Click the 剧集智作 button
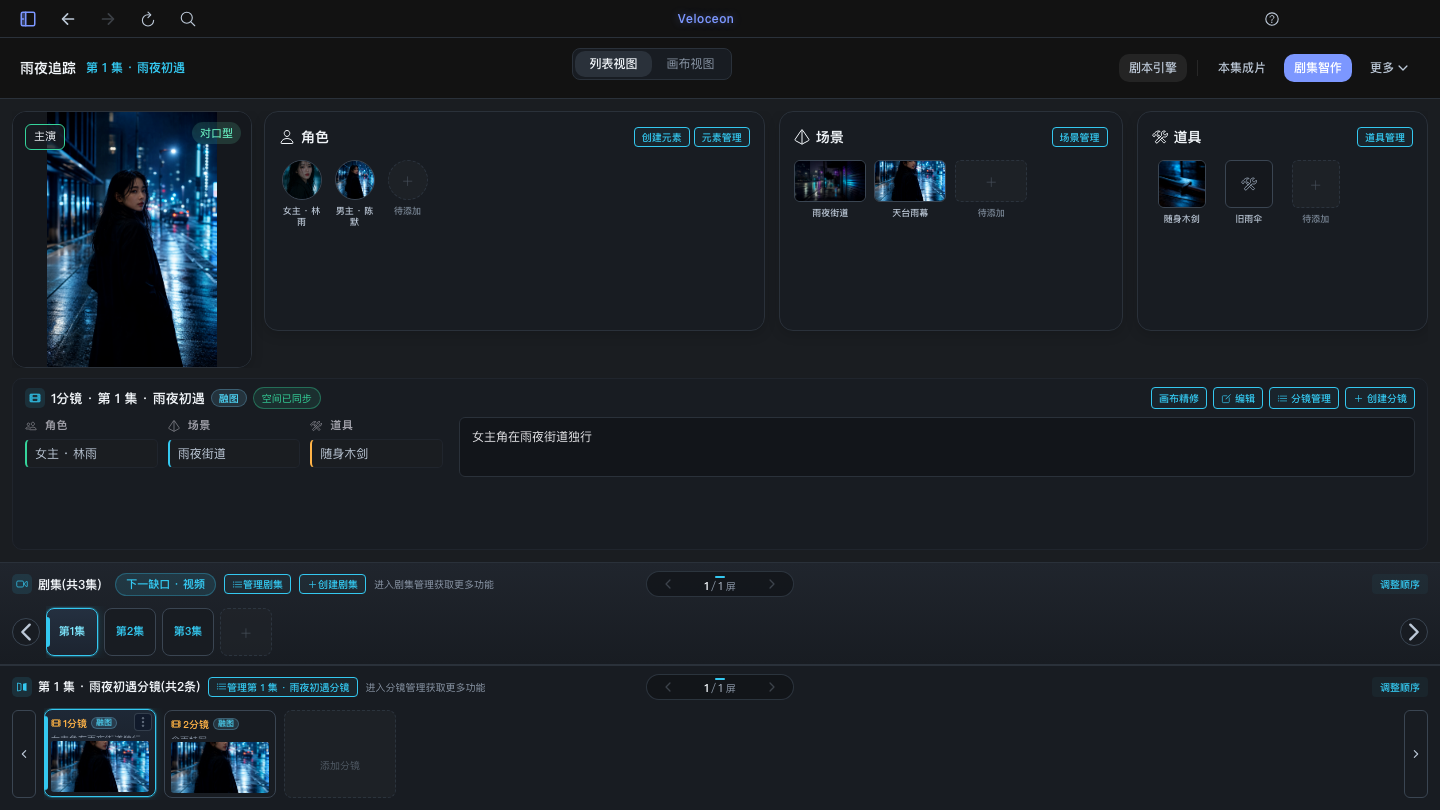This screenshot has width=1440, height=810. click(1318, 68)
